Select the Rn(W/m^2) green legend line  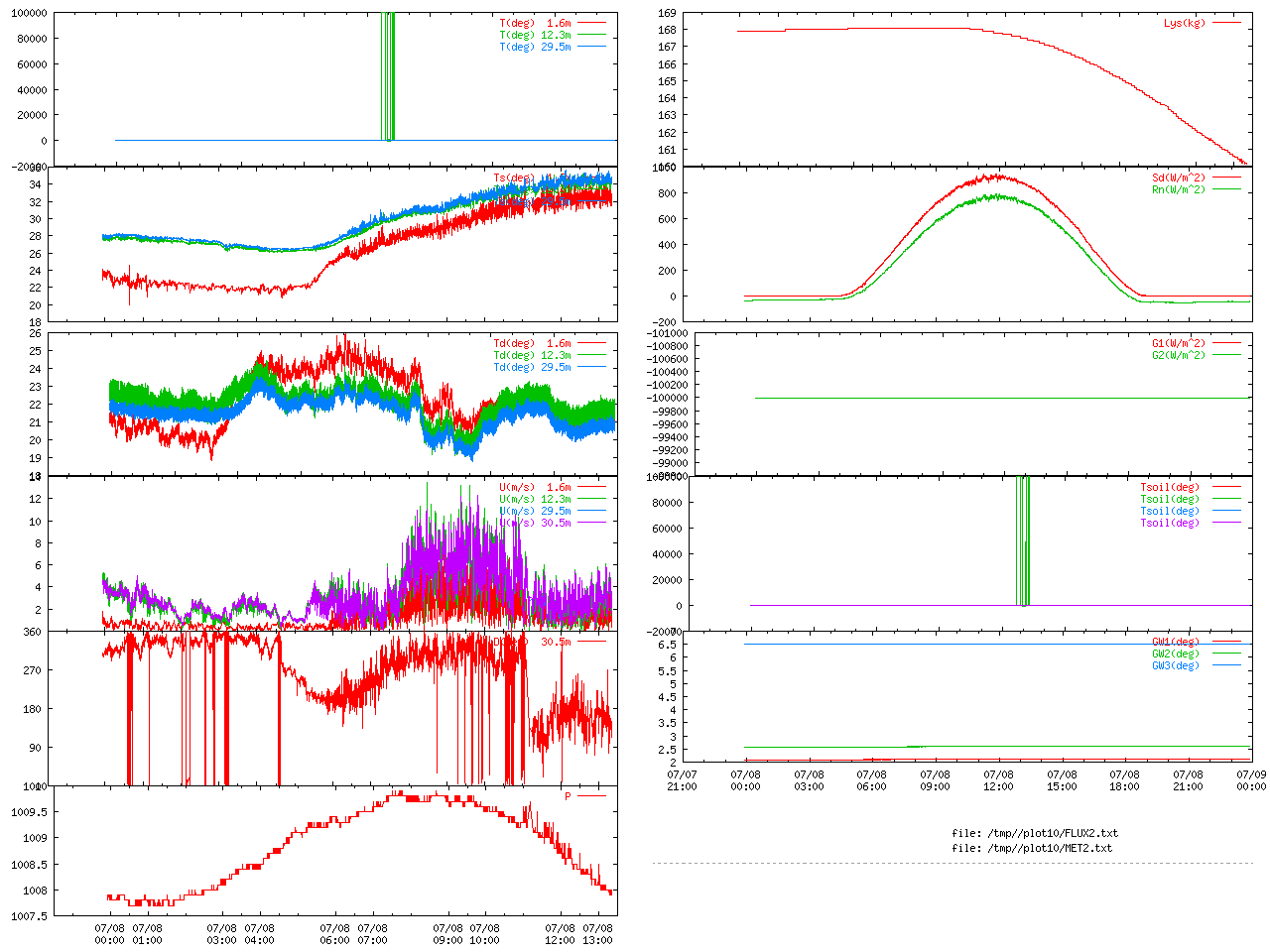click(x=1226, y=189)
